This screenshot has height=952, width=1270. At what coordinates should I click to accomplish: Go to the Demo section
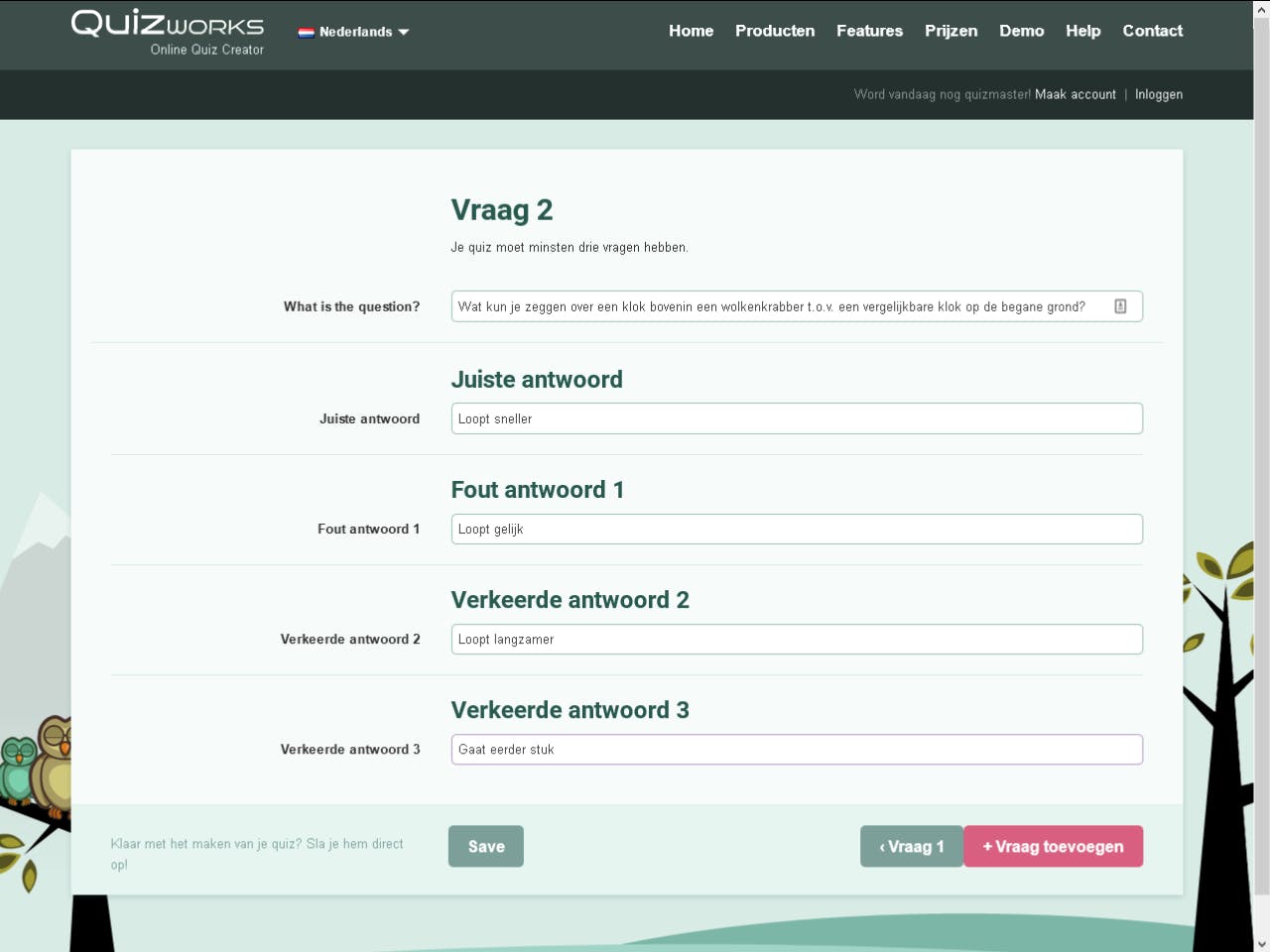pyautogui.click(x=1022, y=31)
